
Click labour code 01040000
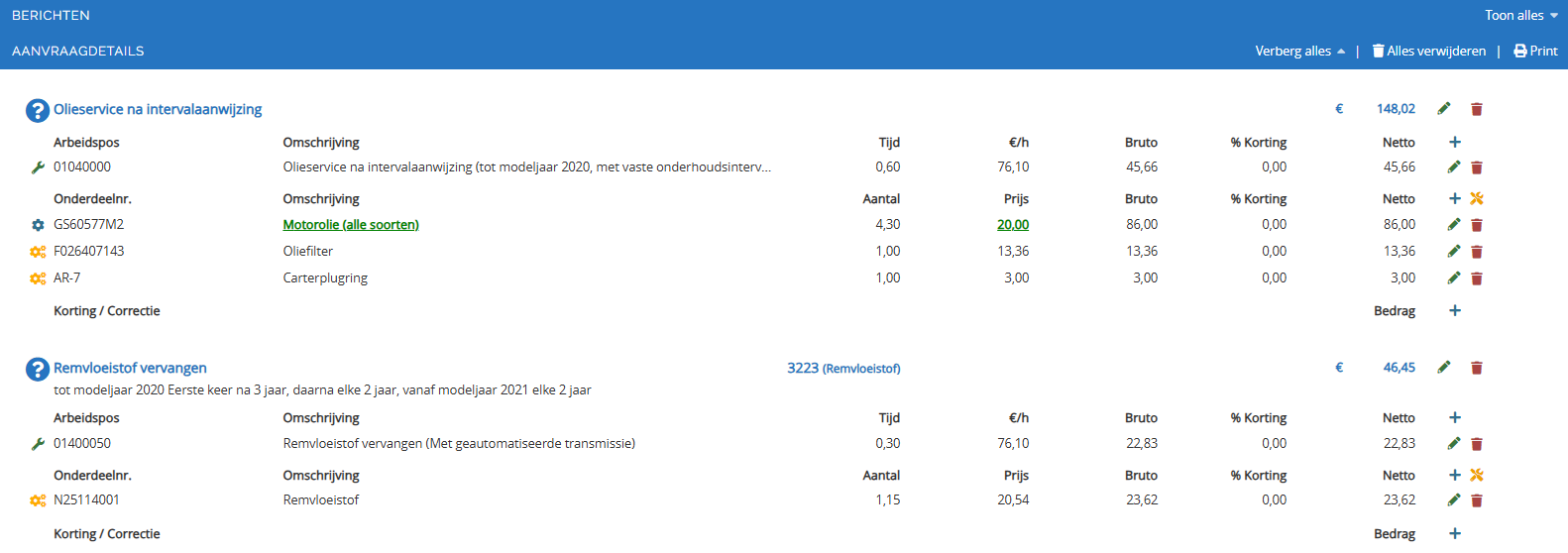point(82,167)
